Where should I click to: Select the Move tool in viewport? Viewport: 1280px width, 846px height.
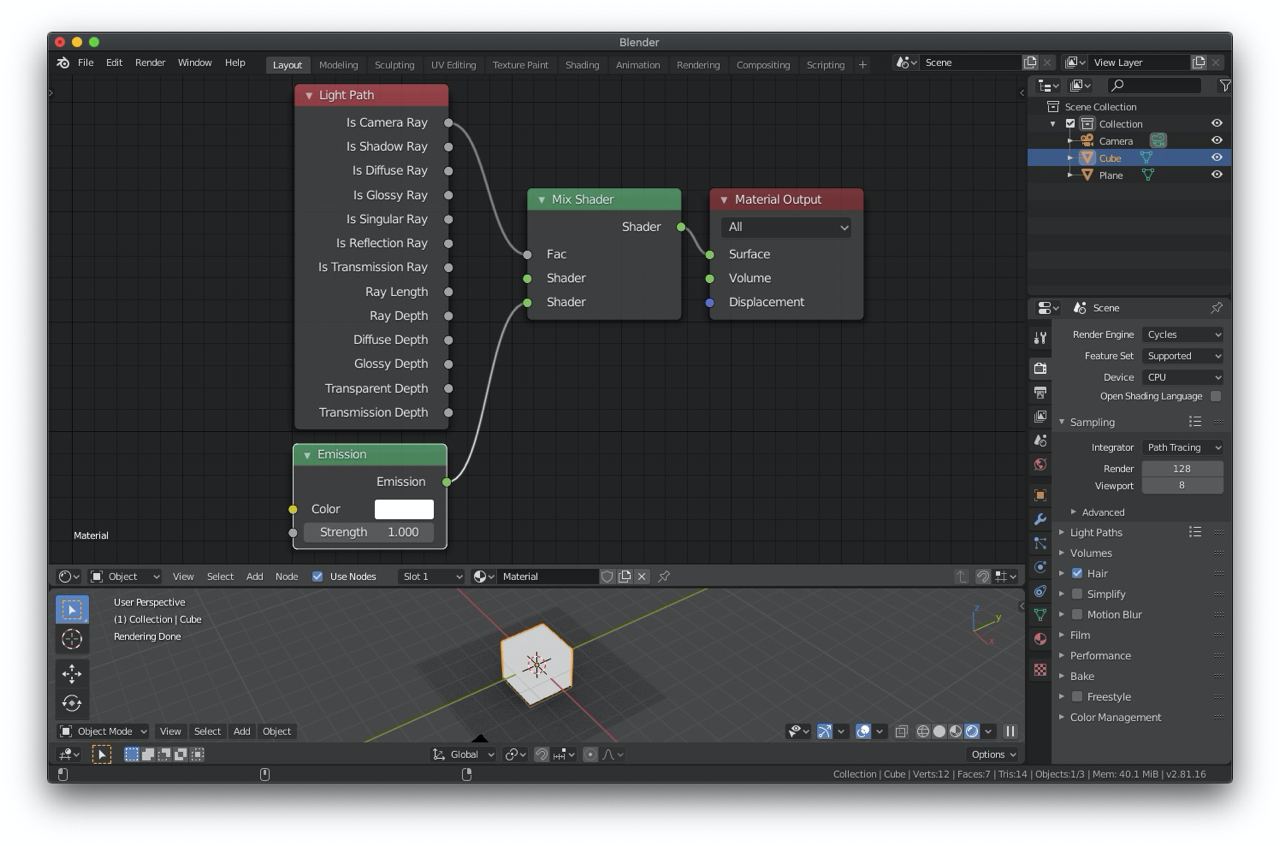click(x=72, y=674)
